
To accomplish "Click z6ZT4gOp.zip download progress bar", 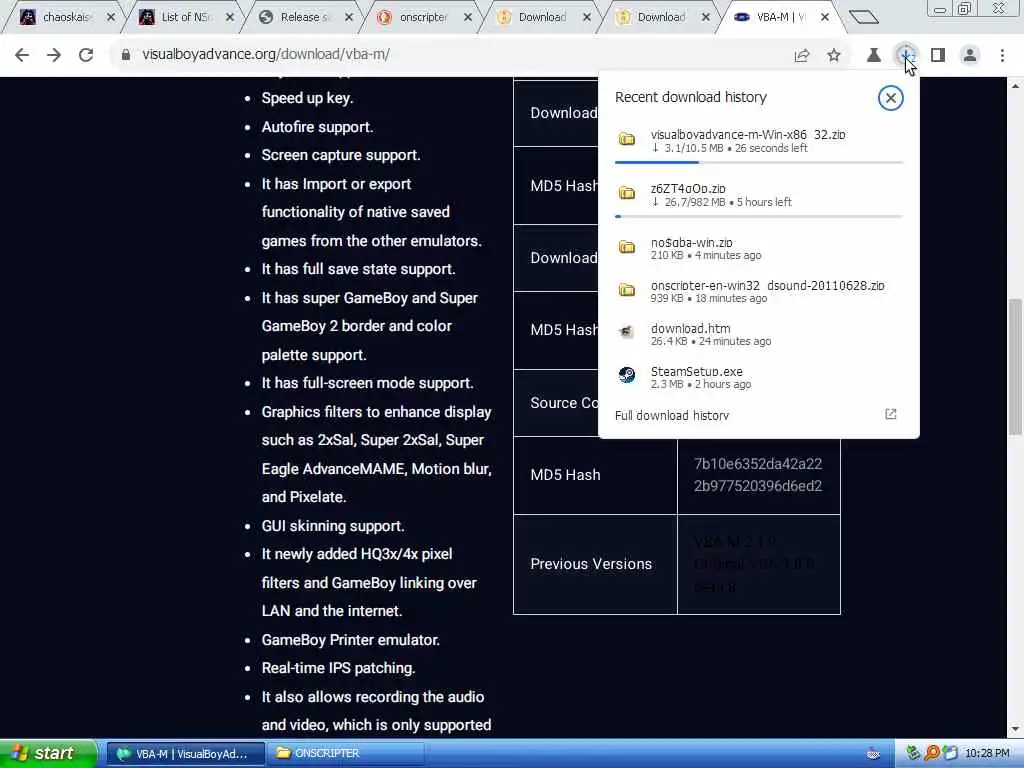I will click(759, 216).
